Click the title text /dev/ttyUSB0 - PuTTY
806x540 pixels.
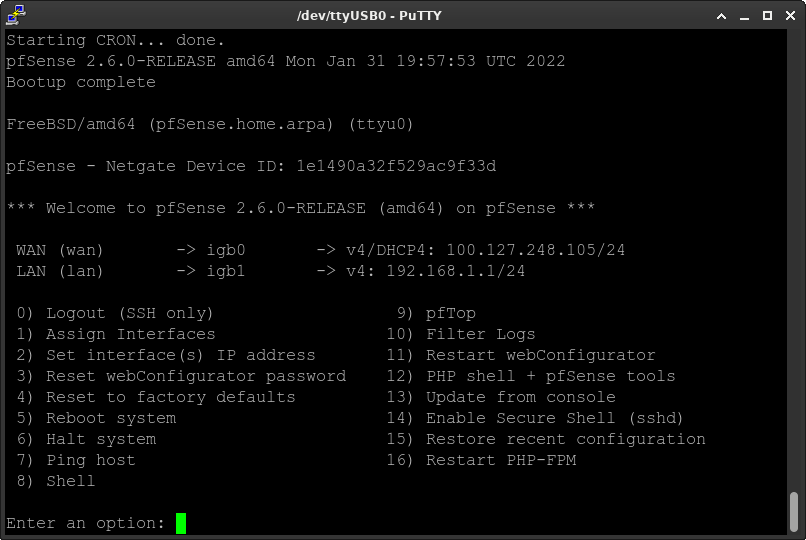point(369,16)
